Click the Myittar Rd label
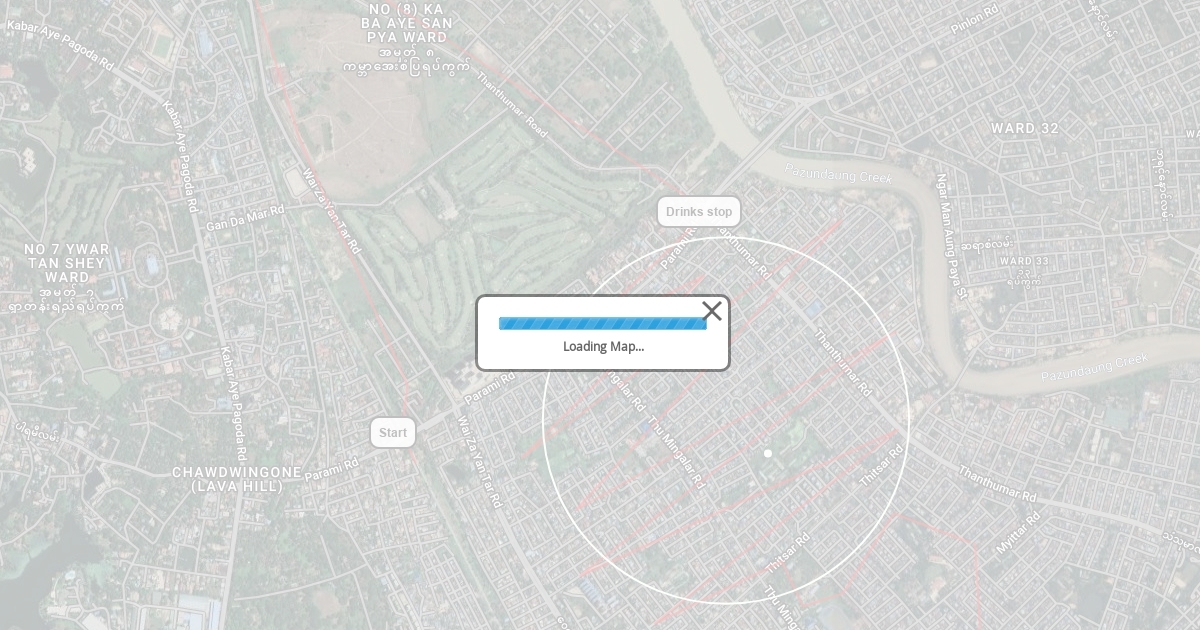1200x630 pixels. point(1019,532)
